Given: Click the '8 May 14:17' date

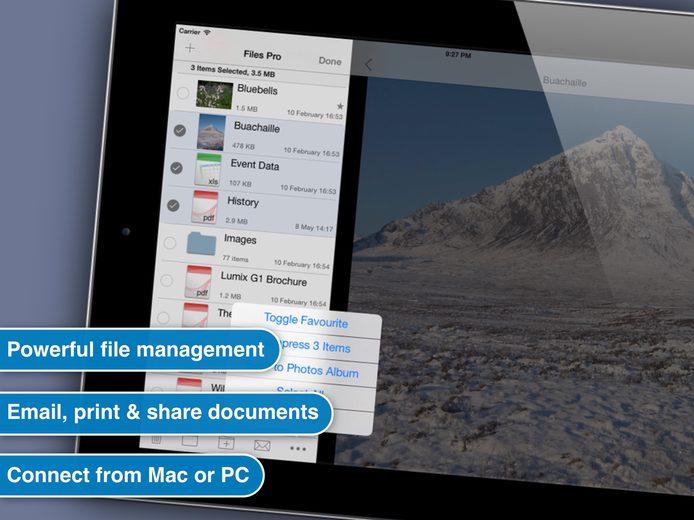Looking at the screenshot, I should point(314,227).
